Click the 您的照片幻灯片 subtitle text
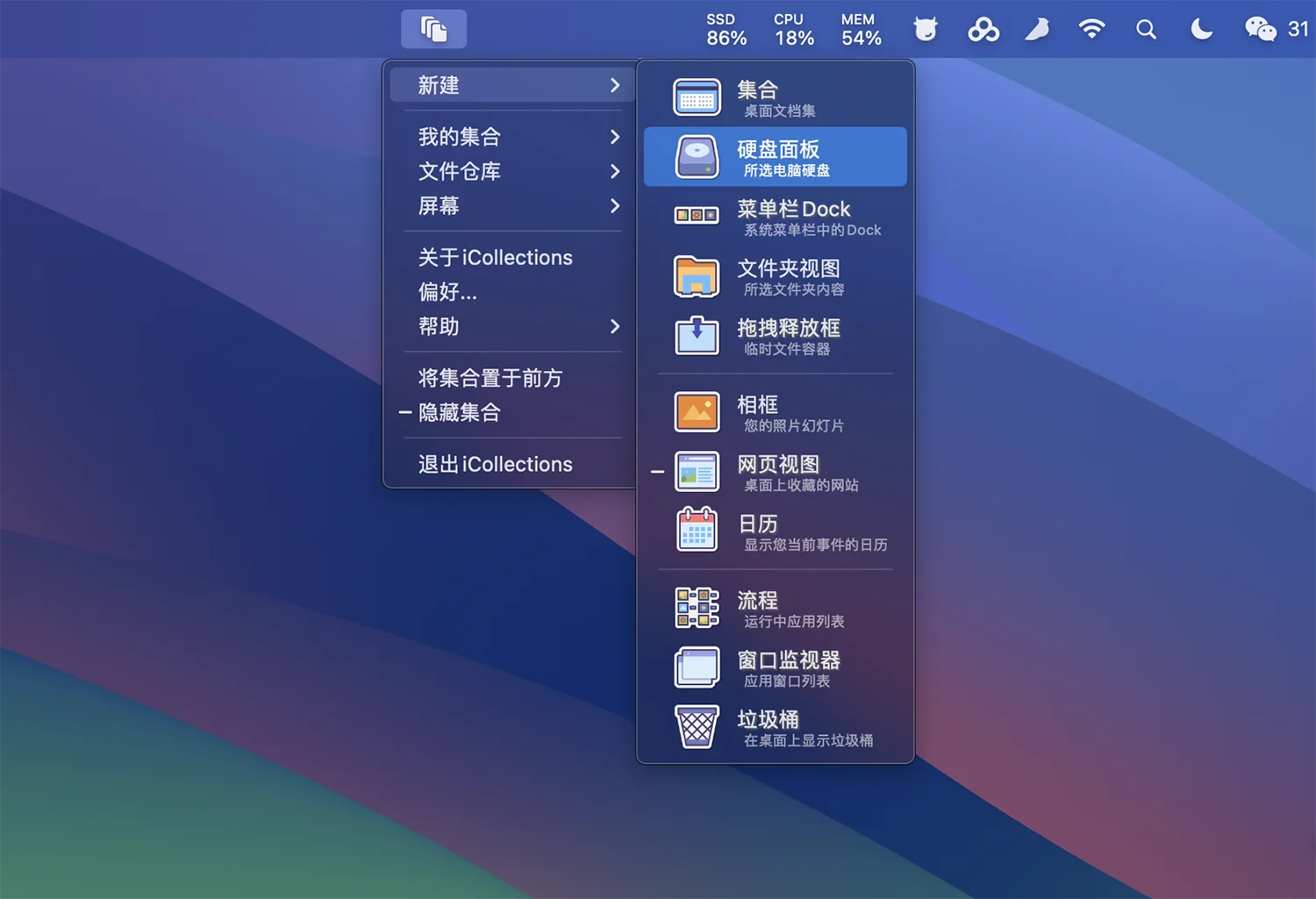Viewport: 1316px width, 899px height. point(794,426)
